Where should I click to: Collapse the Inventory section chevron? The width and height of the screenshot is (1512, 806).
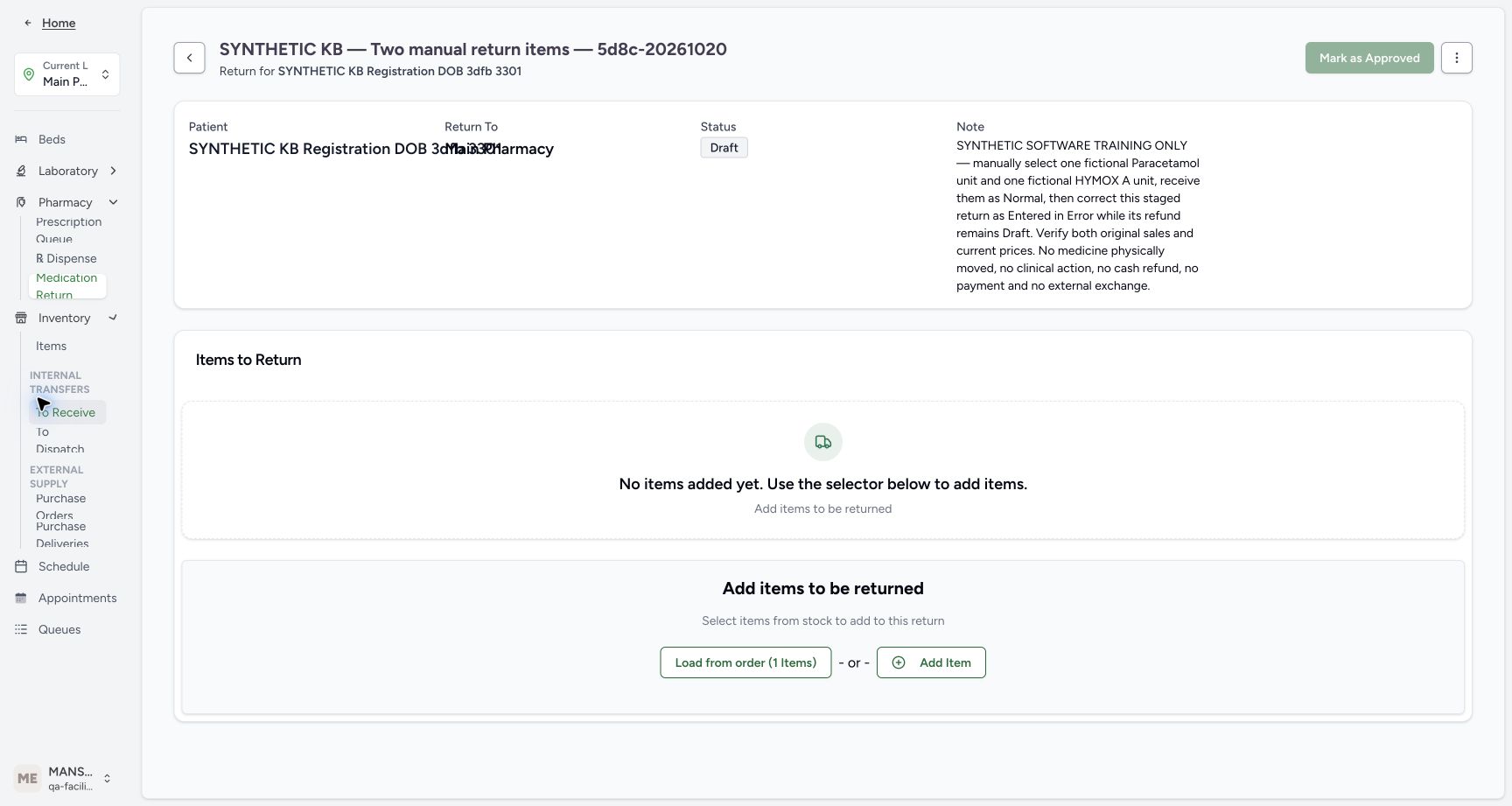pyautogui.click(x=113, y=318)
